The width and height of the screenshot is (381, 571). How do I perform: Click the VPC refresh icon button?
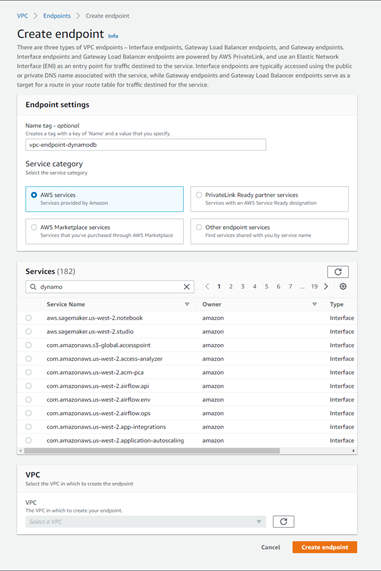click(283, 521)
